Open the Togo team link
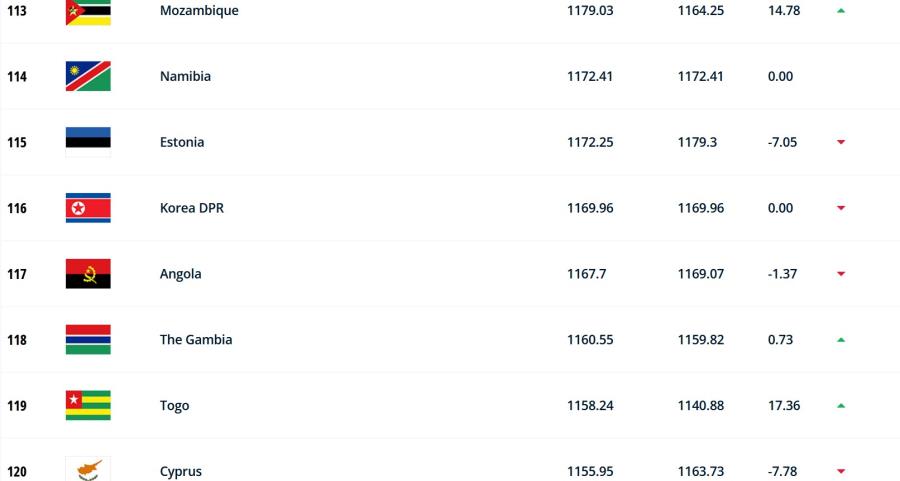The image size is (900, 481). [174, 406]
